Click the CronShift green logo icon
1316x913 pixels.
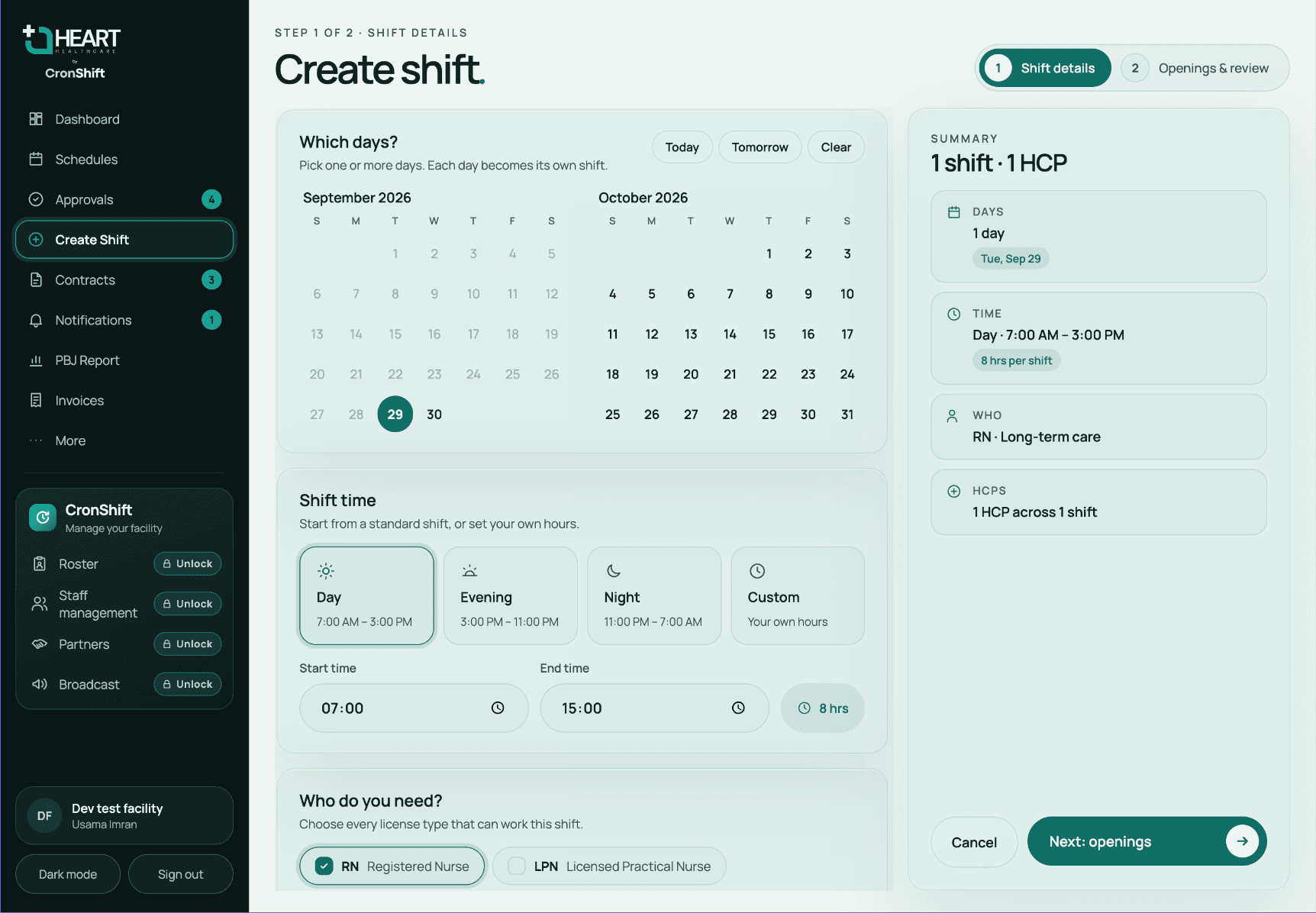point(43,518)
